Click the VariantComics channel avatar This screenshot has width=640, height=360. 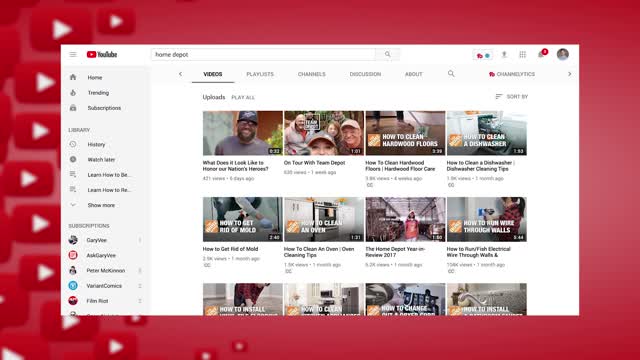[x=73, y=286]
